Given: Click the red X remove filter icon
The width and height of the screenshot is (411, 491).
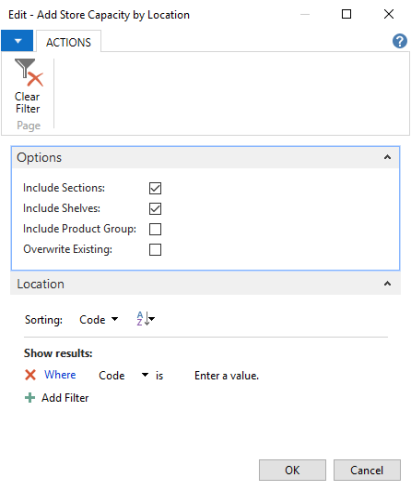Looking at the screenshot, I should click(x=30, y=375).
